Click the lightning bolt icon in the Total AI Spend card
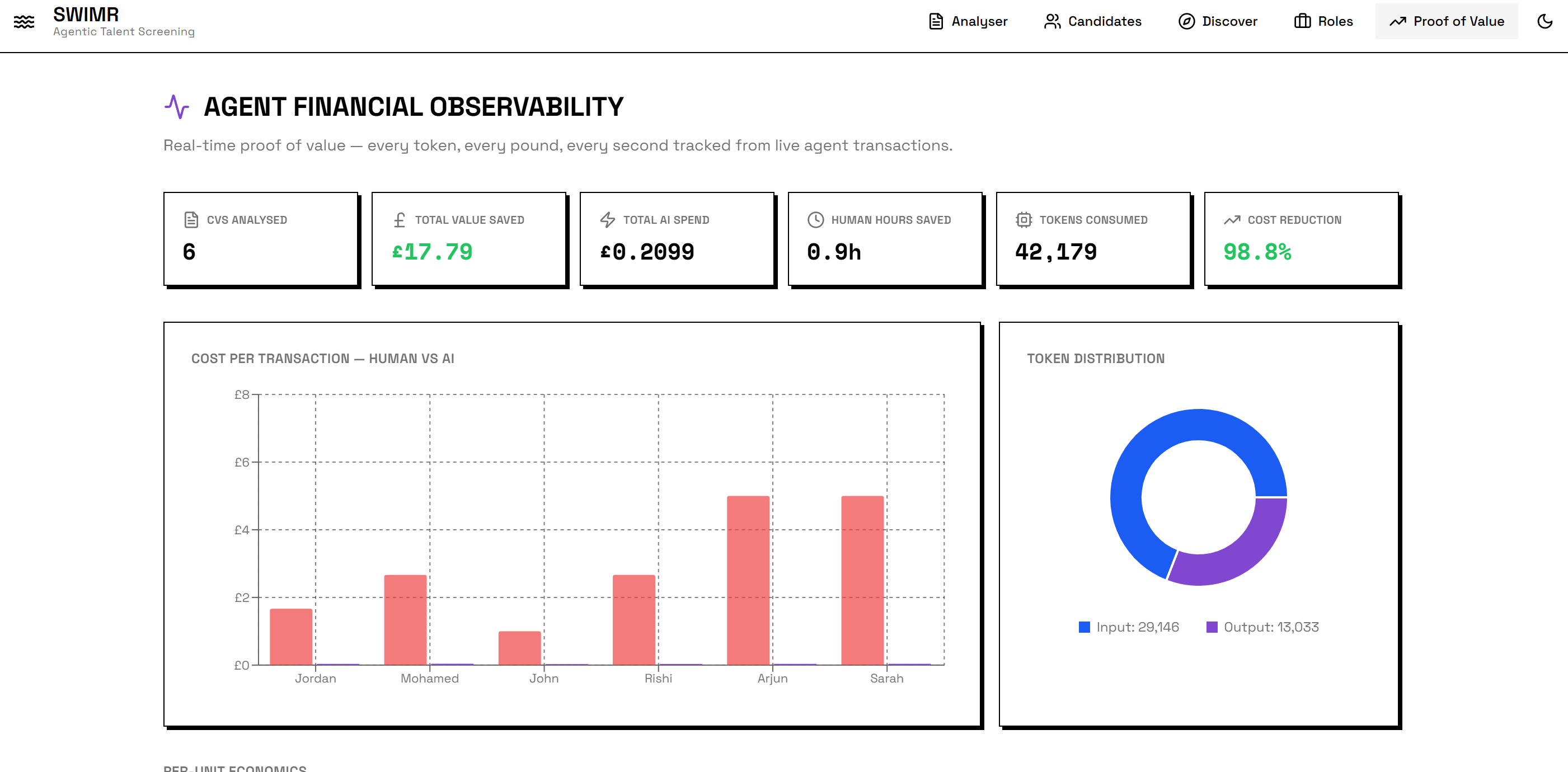The width and height of the screenshot is (1568, 772). 608,220
